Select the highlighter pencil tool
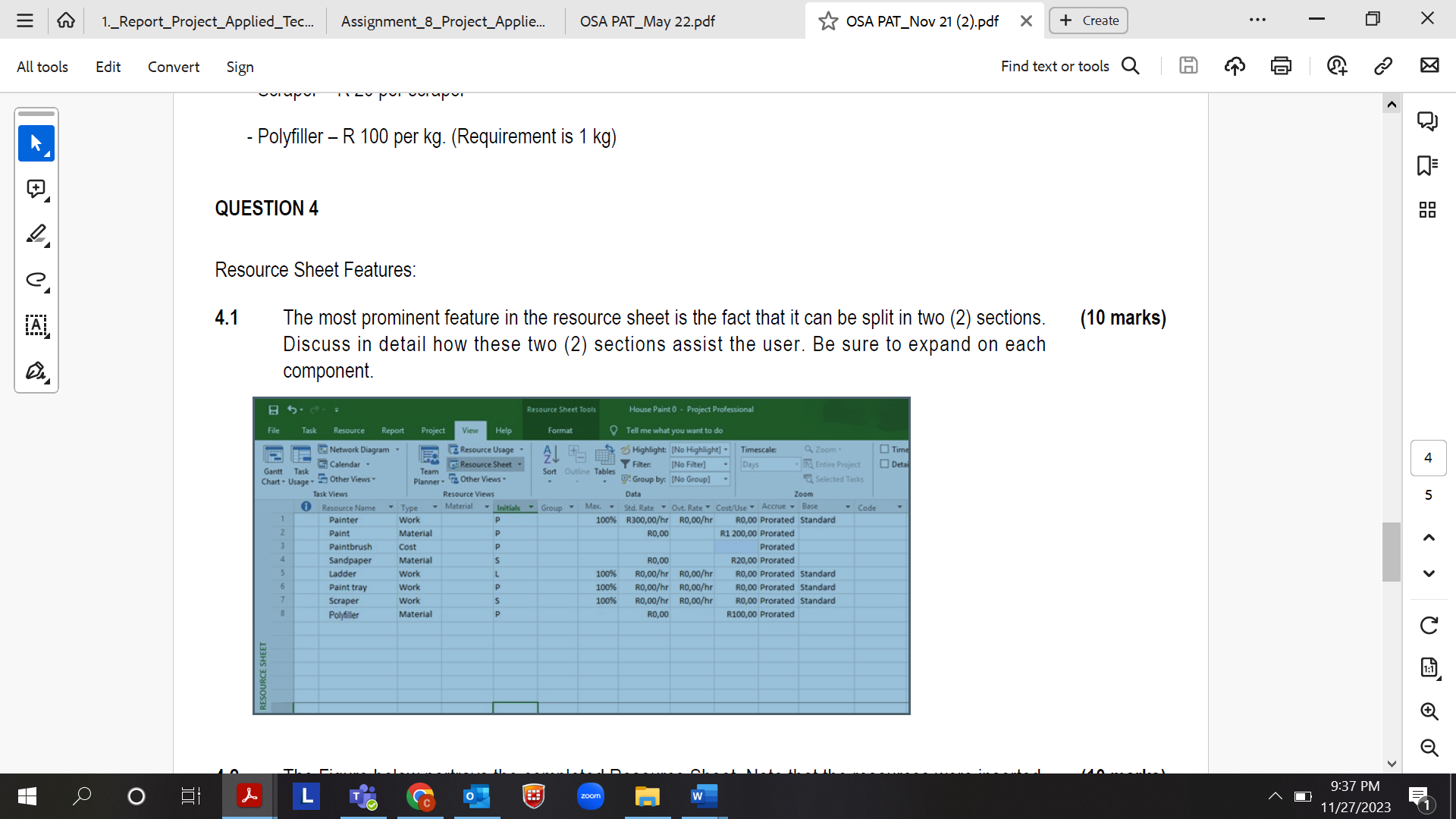The image size is (1456, 819). click(x=36, y=234)
